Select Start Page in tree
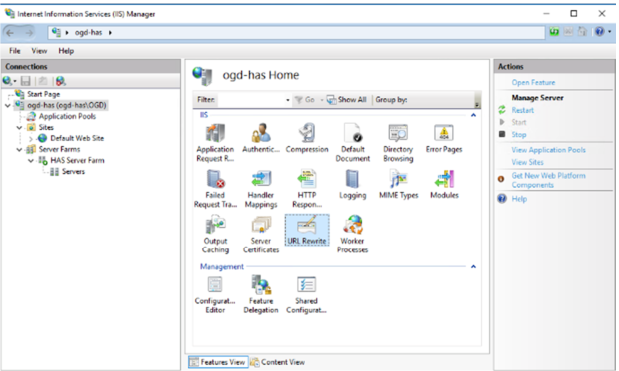This screenshot has height=371, width=619. (43, 94)
